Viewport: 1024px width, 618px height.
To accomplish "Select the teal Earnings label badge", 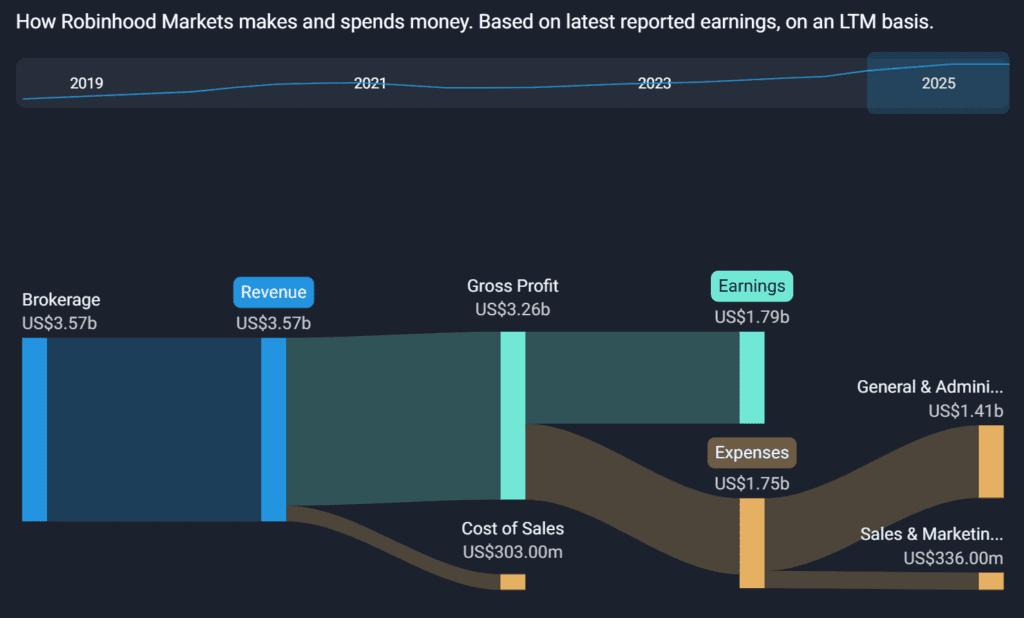I will coord(752,287).
